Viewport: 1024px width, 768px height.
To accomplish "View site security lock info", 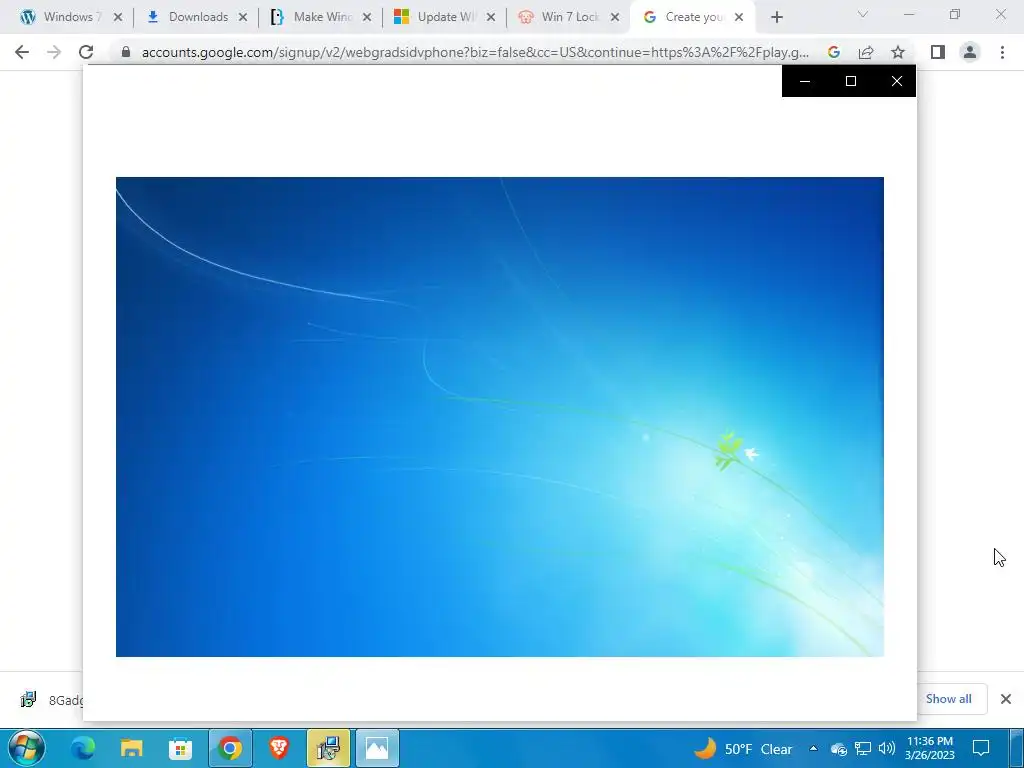I will click(126, 52).
